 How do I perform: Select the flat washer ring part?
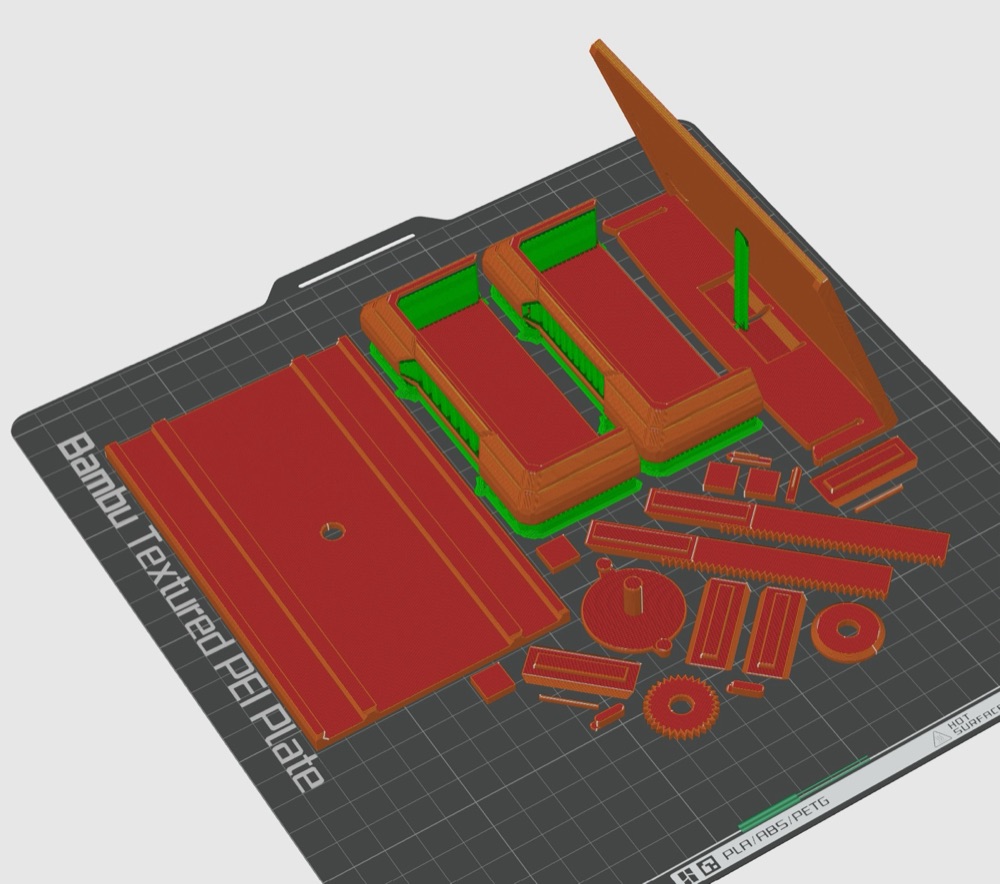[847, 631]
